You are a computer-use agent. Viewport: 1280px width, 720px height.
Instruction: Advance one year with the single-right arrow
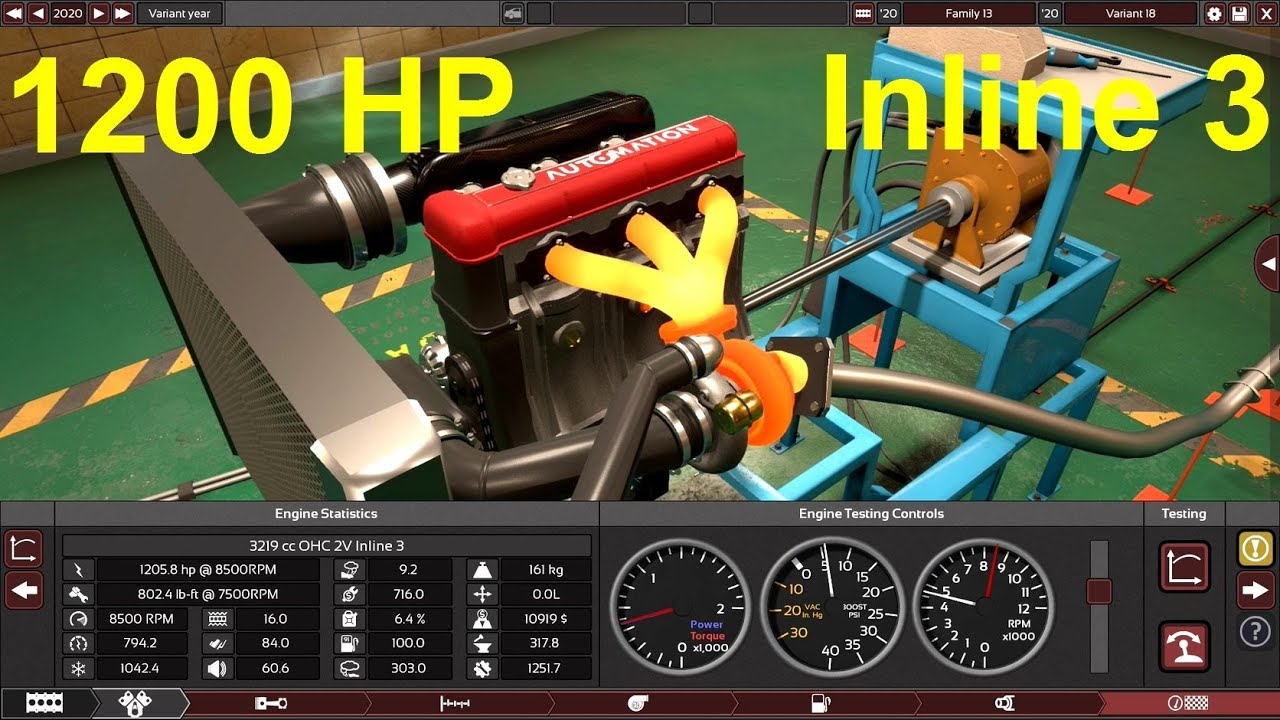pyautogui.click(x=98, y=13)
